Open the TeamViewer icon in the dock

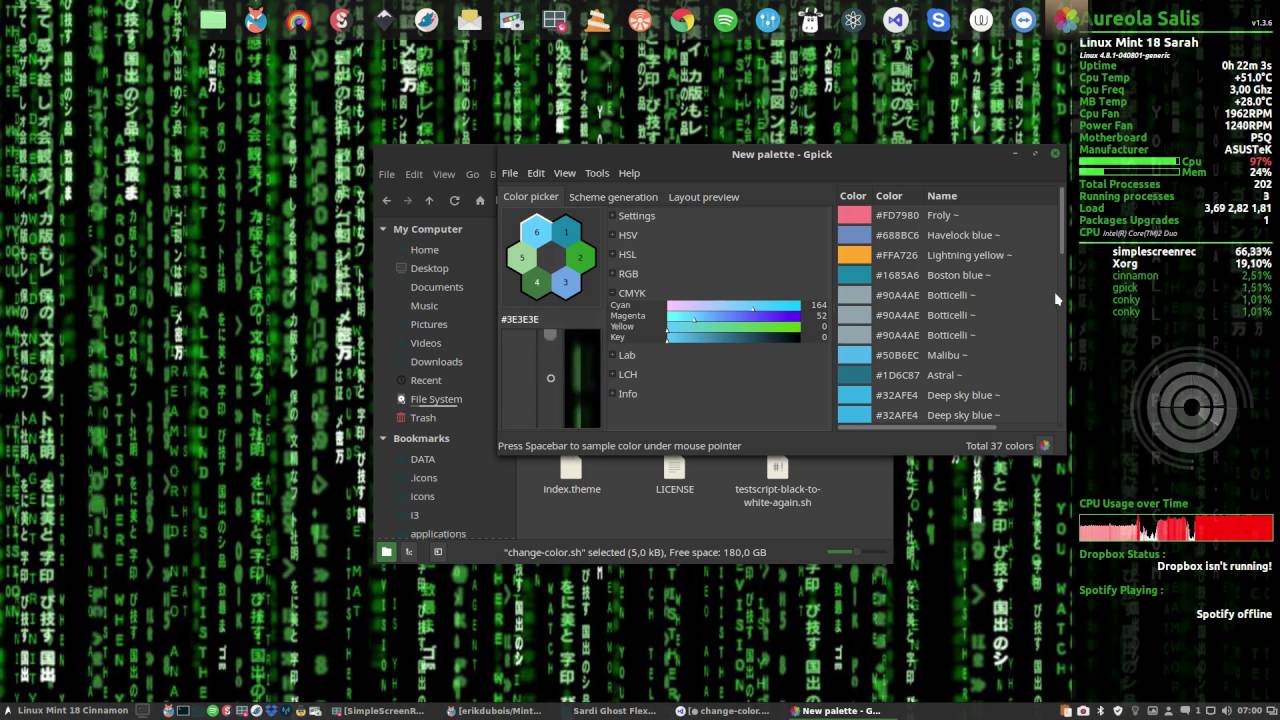tap(1023, 20)
